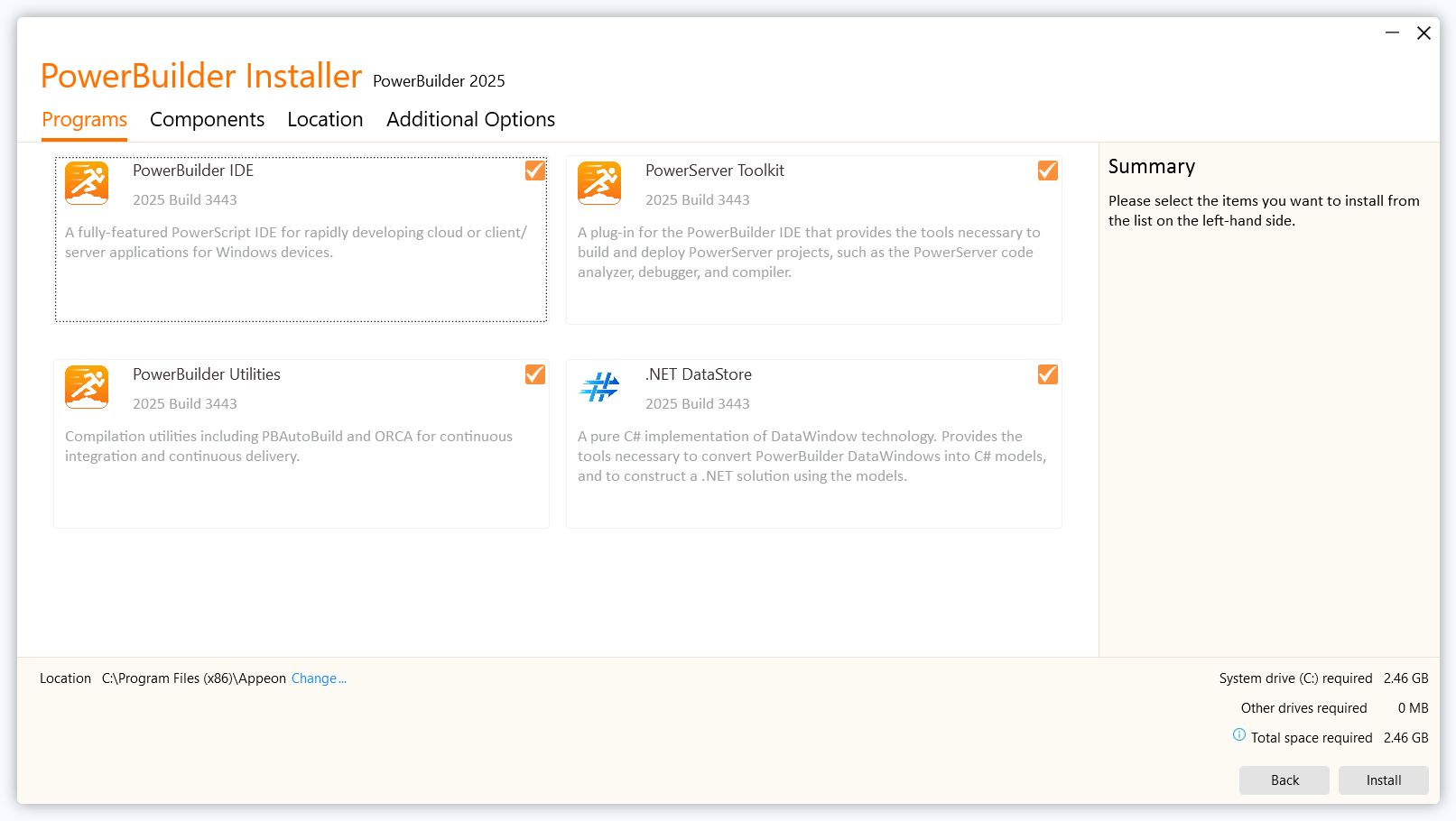Select the PowerBuilder IDE title text

193,171
